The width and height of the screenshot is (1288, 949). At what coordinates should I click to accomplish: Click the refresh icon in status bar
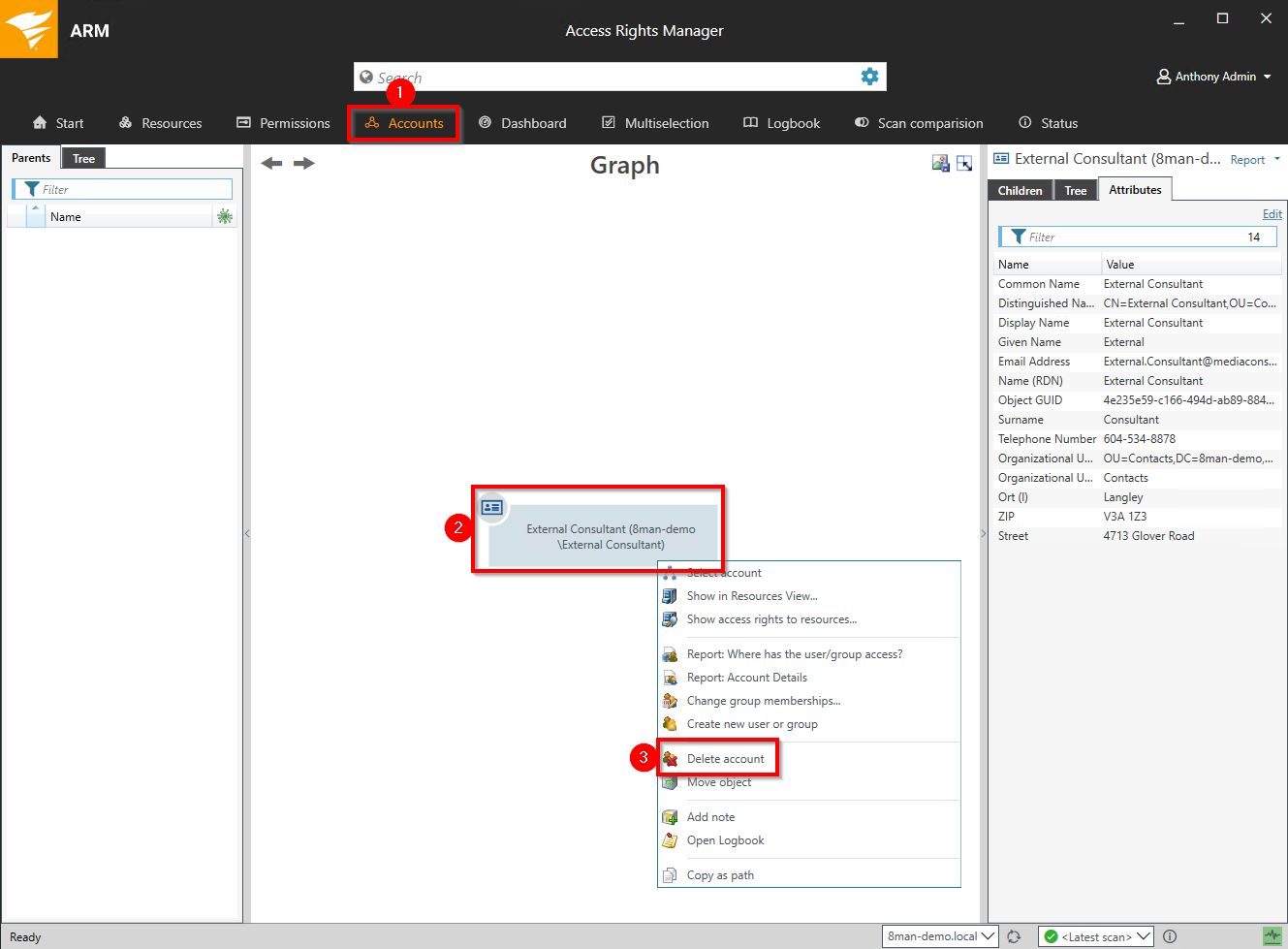click(x=1014, y=936)
